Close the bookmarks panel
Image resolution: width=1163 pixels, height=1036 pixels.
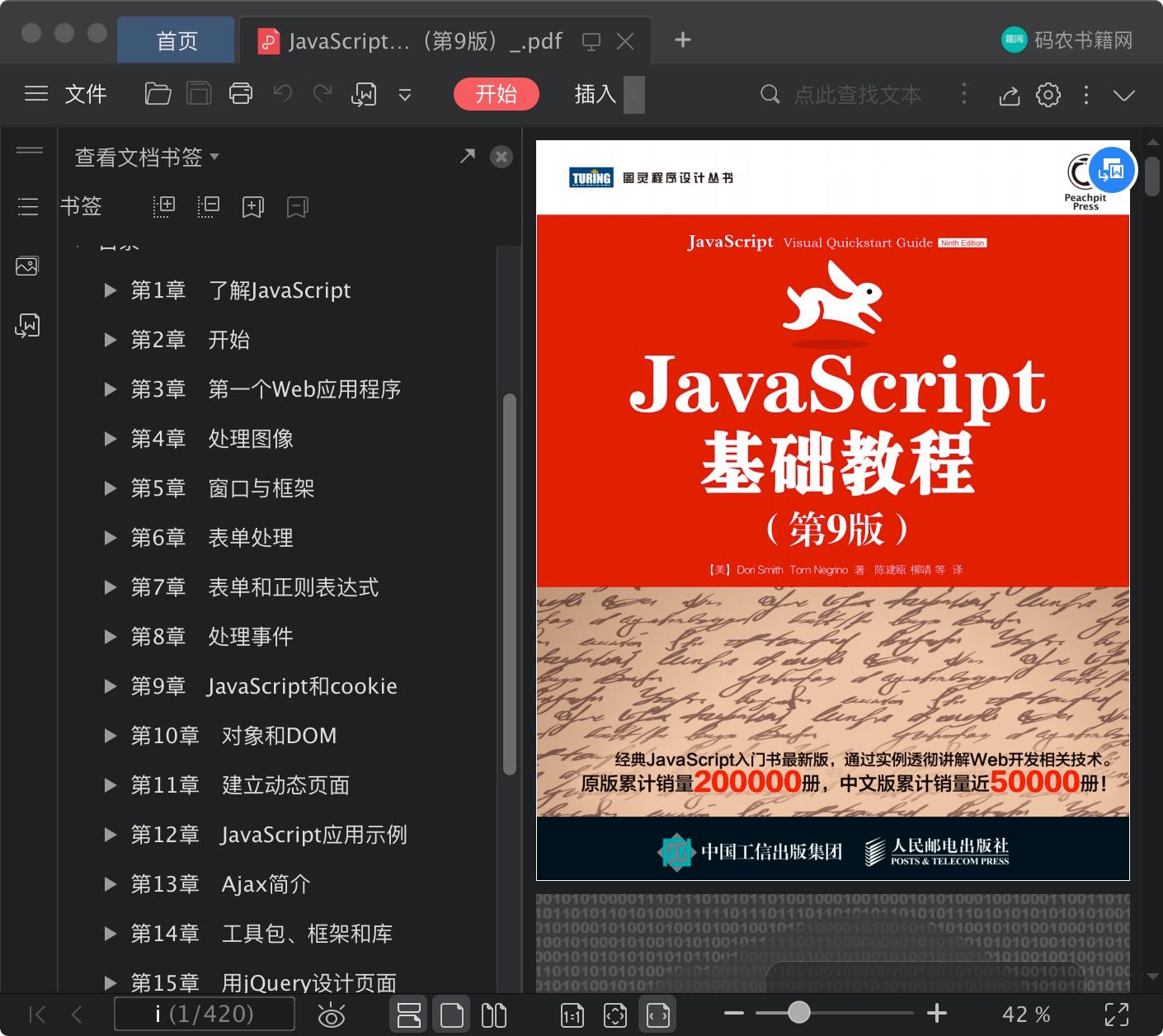(x=501, y=157)
